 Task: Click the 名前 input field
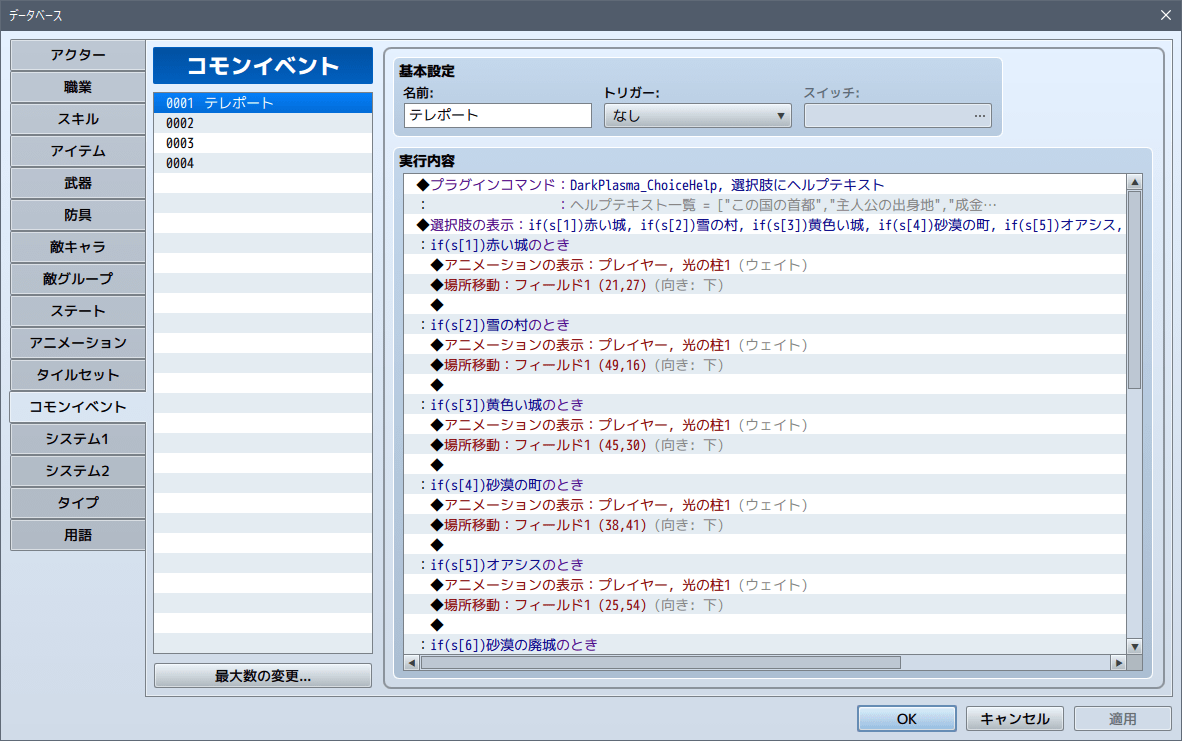[498, 115]
